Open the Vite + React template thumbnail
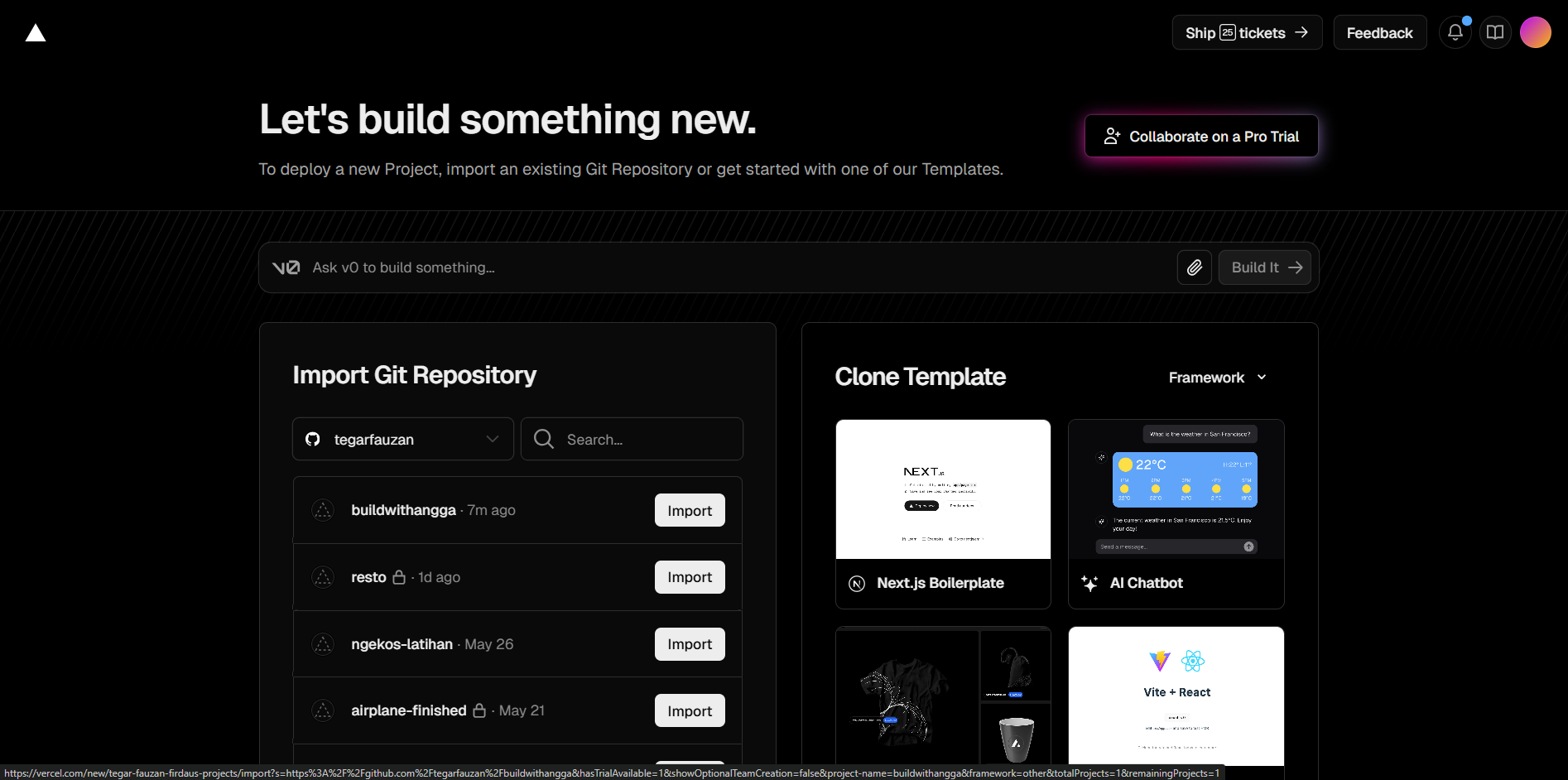The width and height of the screenshot is (1568, 780). 1176,696
